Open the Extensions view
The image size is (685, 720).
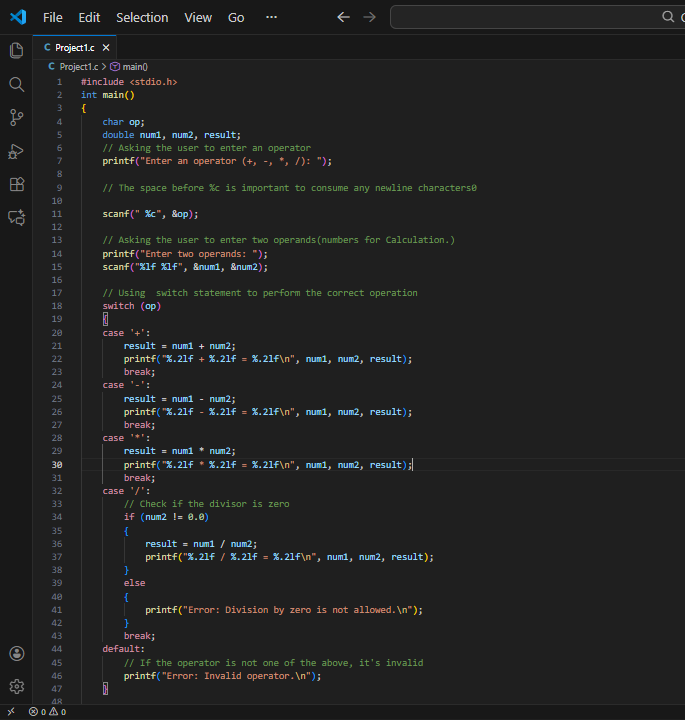click(x=17, y=184)
